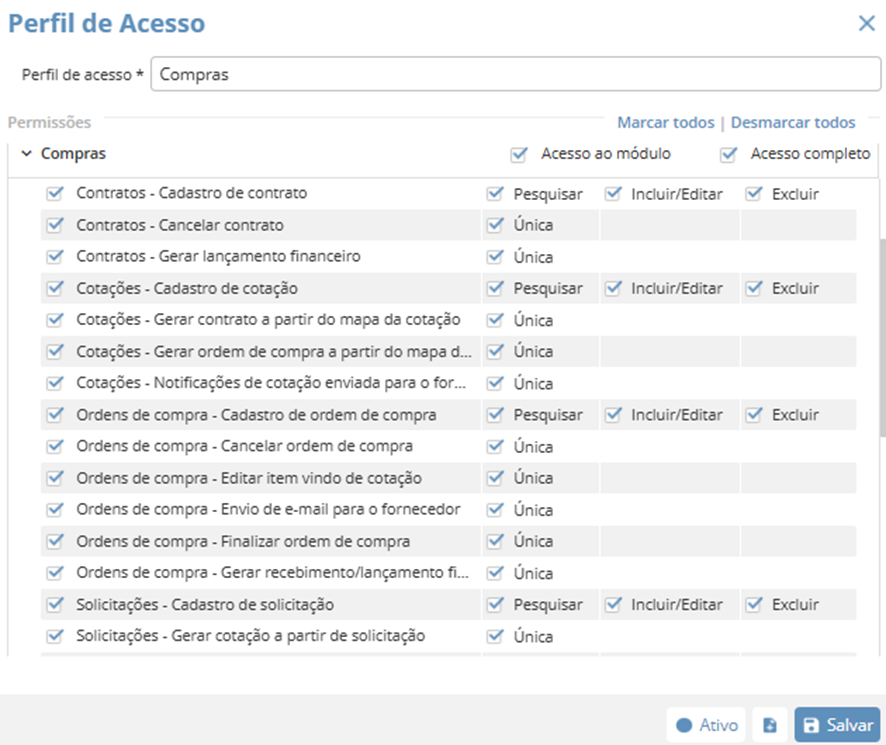Uncheck Única for Contratos - Cancelar contrato

(x=494, y=225)
